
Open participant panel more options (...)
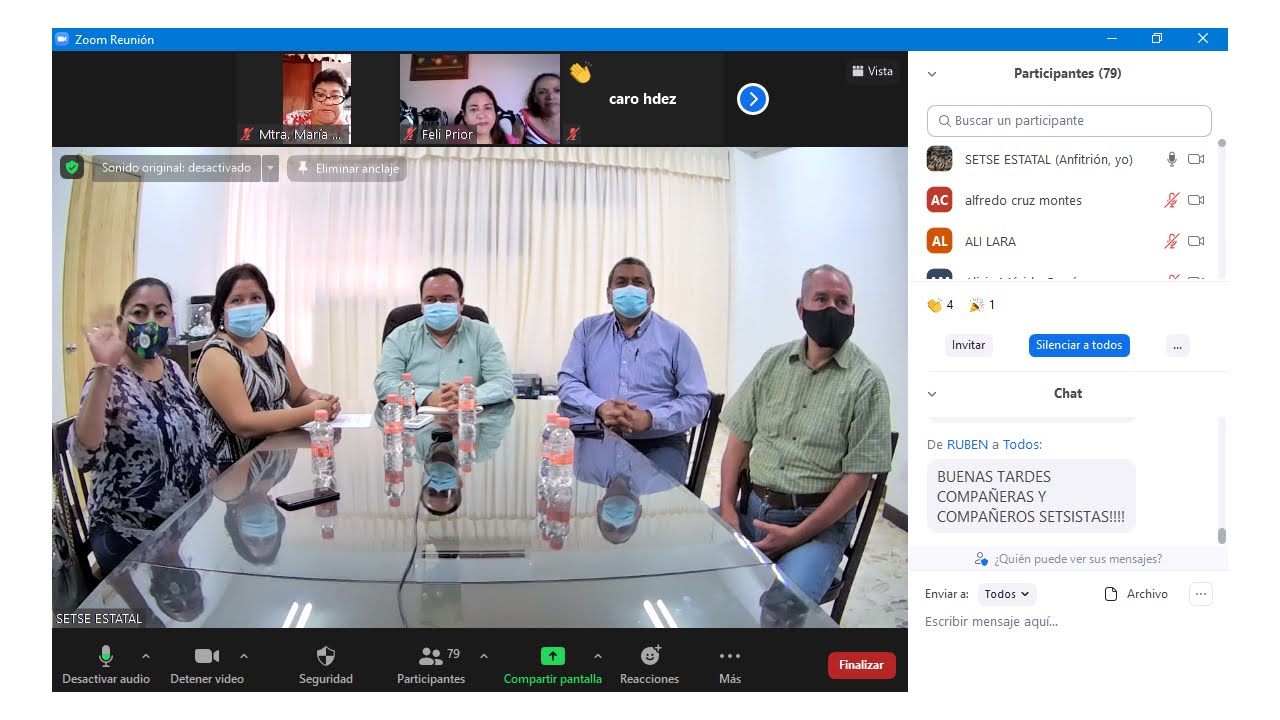coord(1177,345)
